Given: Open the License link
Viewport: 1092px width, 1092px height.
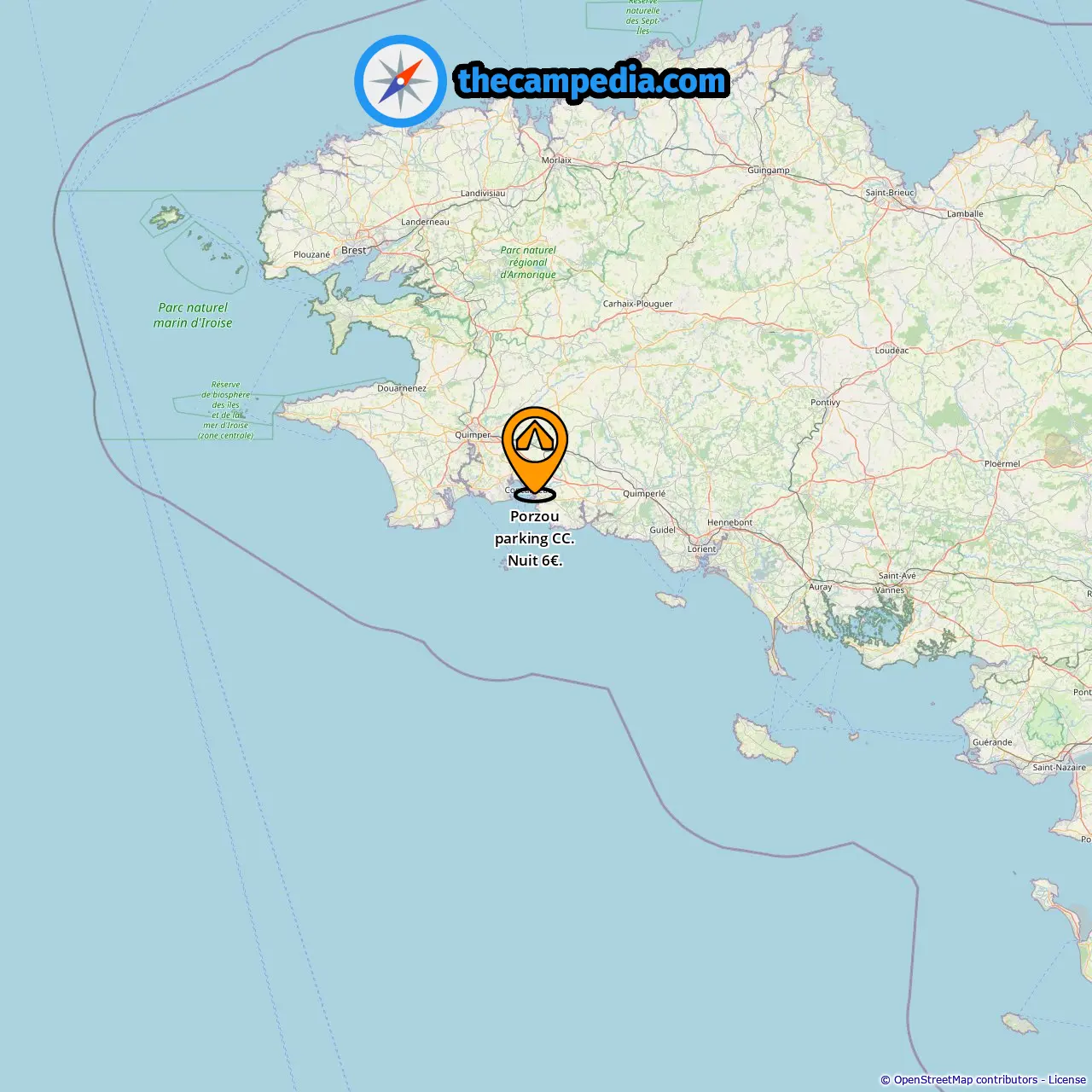Looking at the screenshot, I should (1067, 1080).
